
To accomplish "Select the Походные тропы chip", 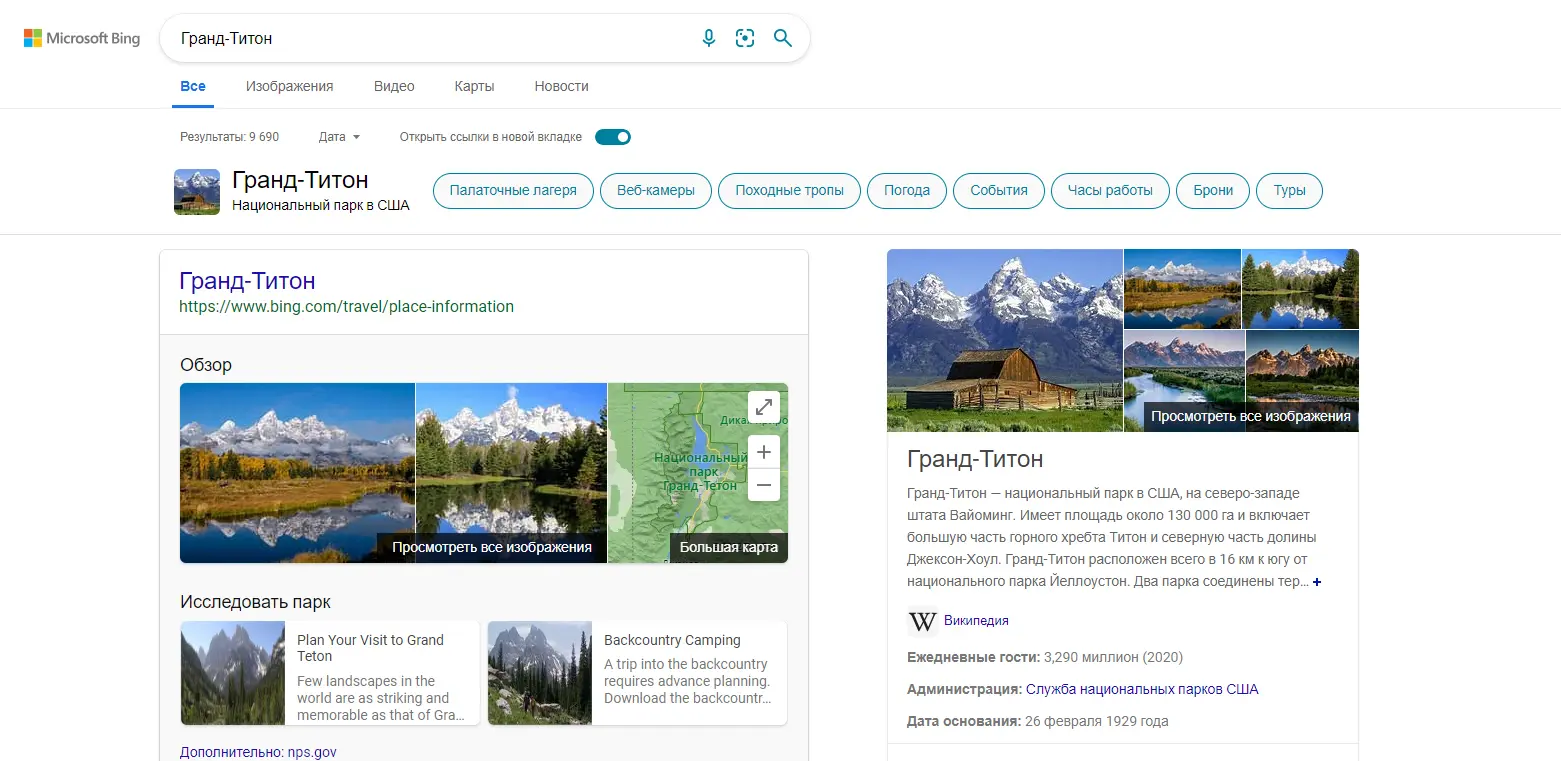I will [x=790, y=191].
